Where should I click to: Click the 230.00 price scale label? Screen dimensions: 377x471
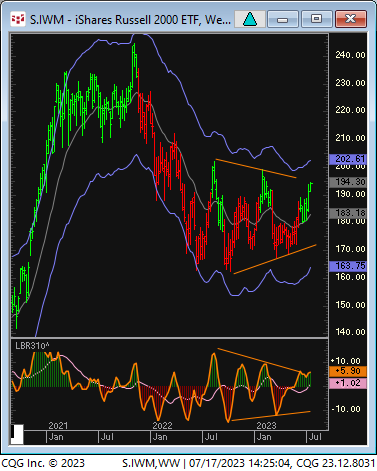point(350,83)
